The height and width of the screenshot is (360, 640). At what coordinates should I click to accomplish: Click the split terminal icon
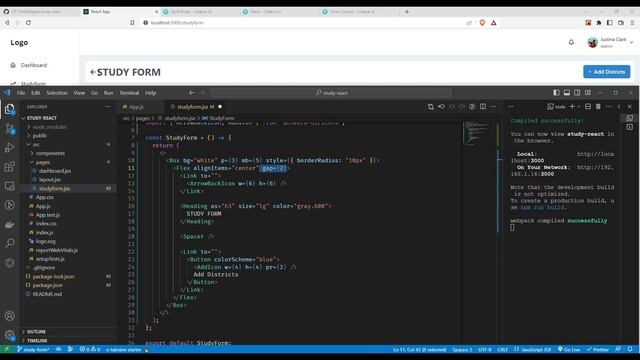click(x=588, y=107)
